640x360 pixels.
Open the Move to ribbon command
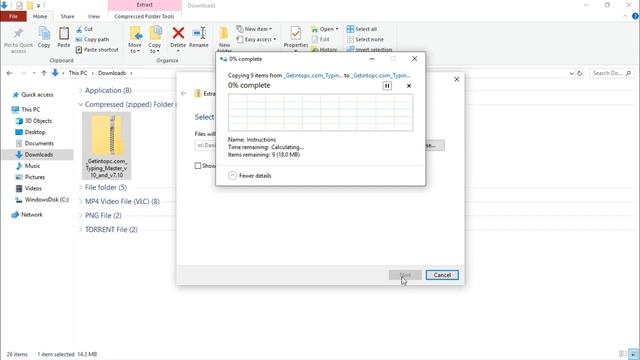click(135, 39)
